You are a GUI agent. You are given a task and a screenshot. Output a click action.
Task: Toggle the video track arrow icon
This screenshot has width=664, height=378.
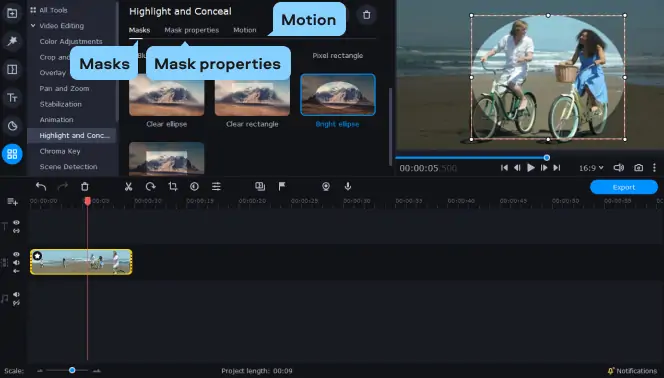pos(16,270)
